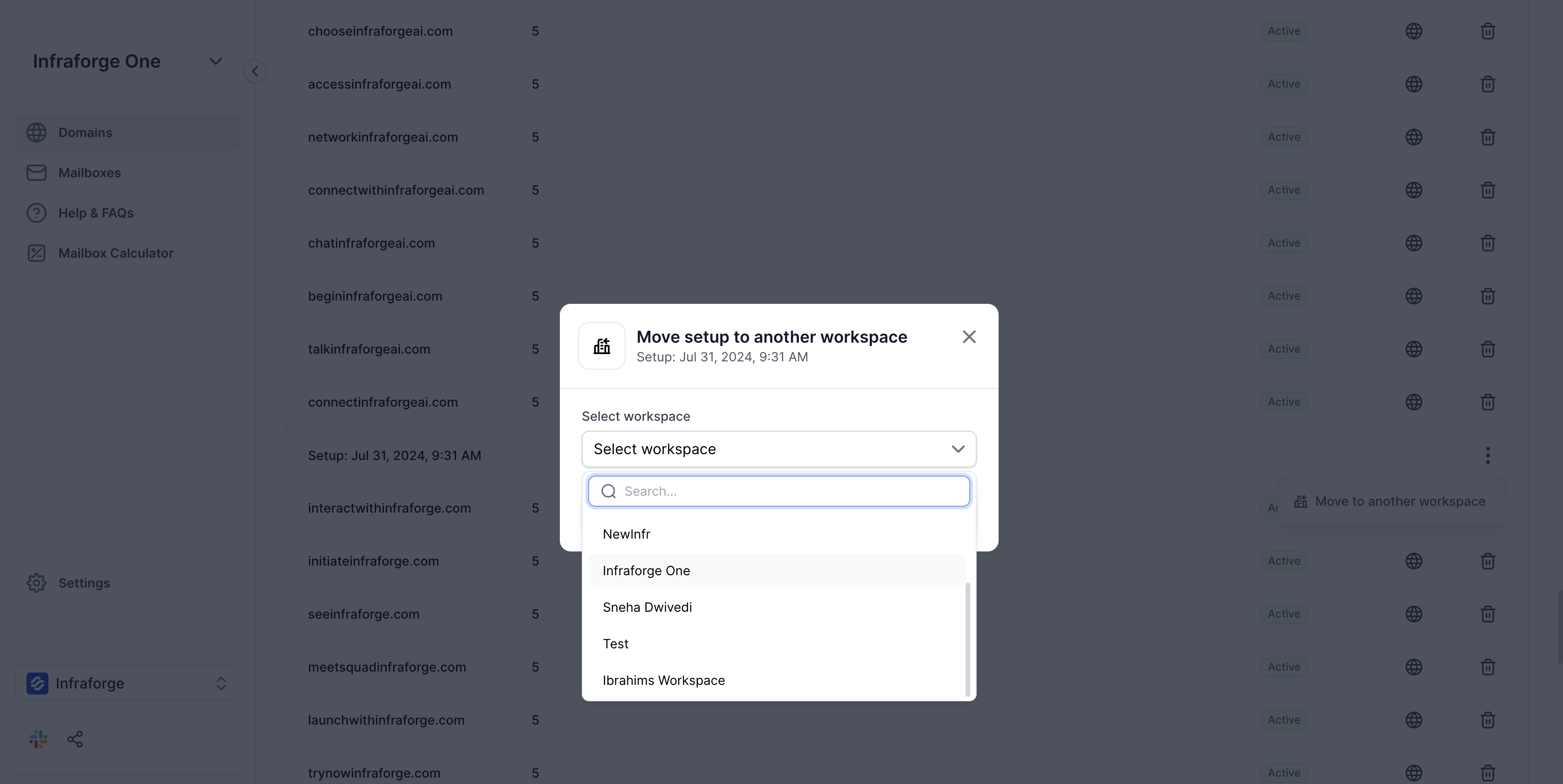
Task: Click workspace search input field
Action: (779, 491)
